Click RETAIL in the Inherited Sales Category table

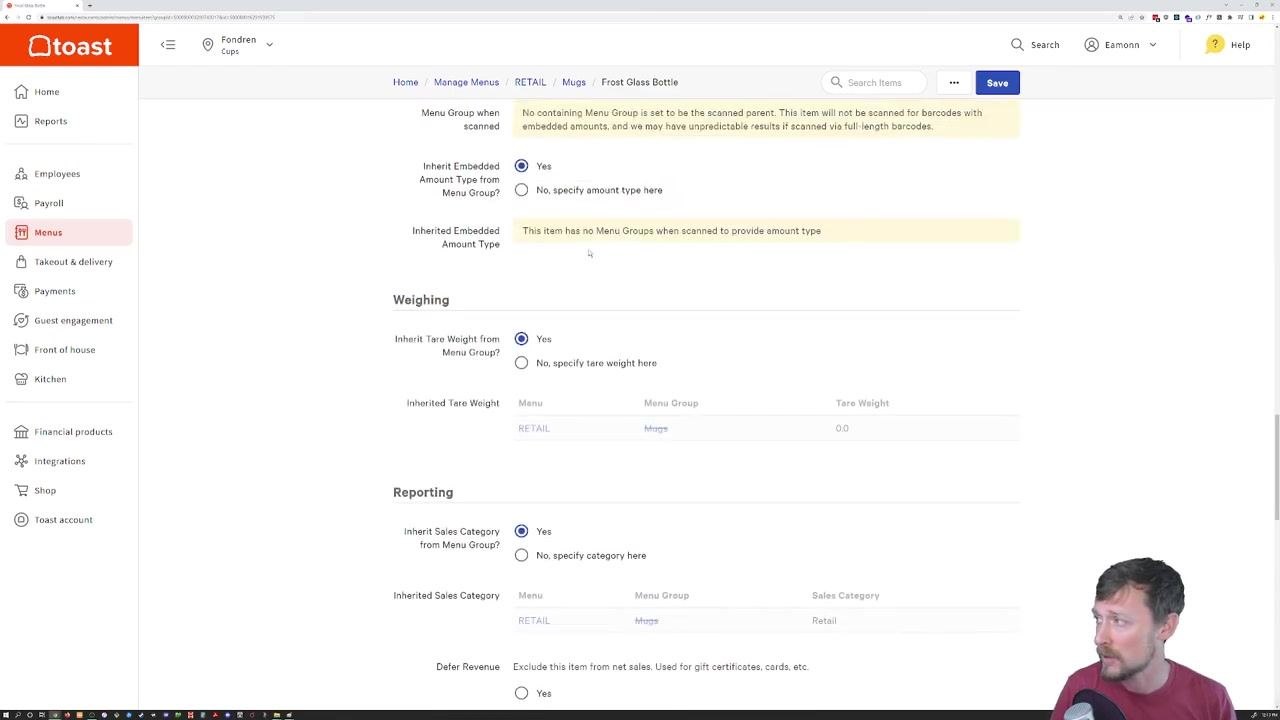tap(534, 621)
